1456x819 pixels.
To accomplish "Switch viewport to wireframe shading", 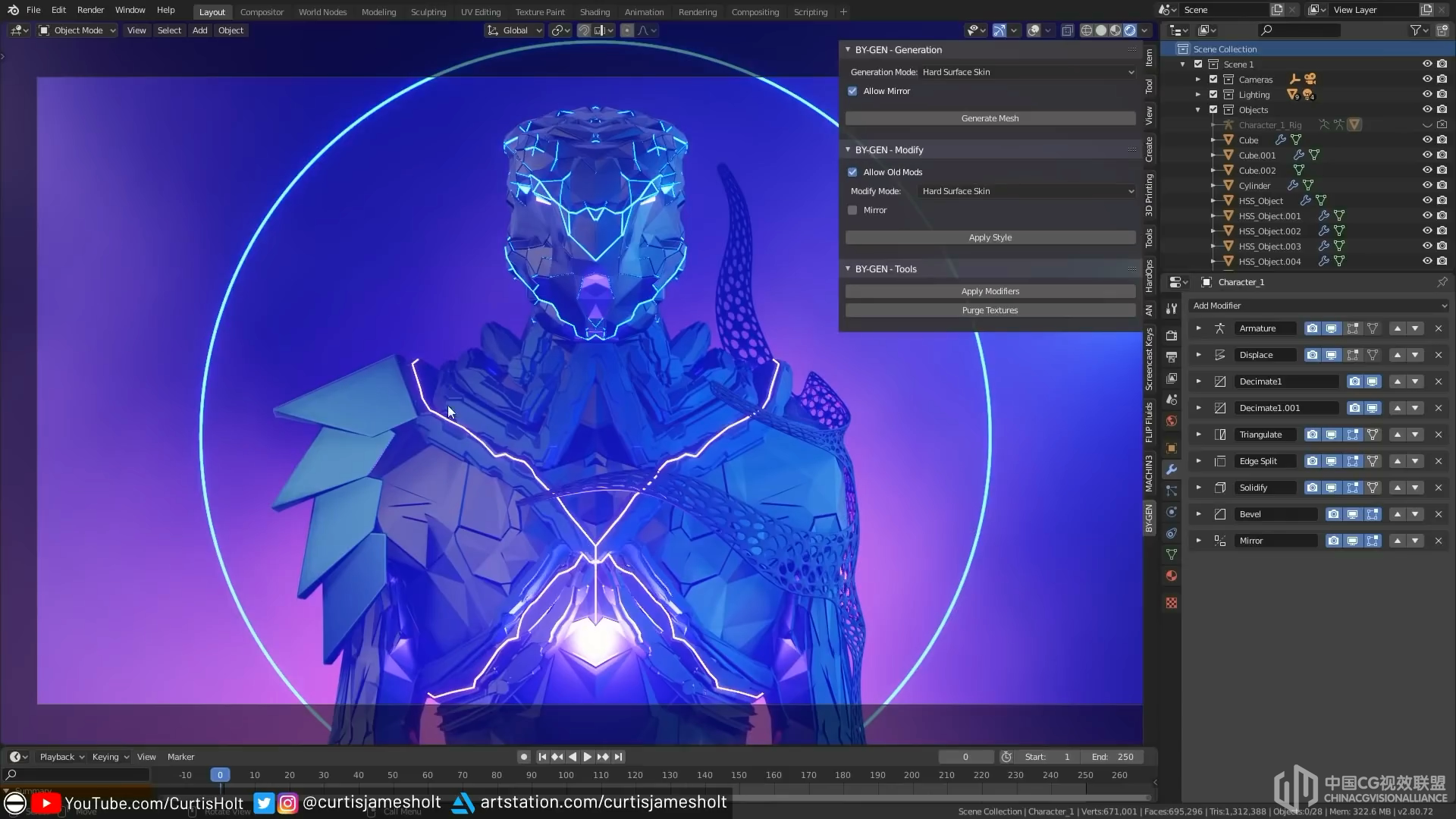I will coord(1086,30).
